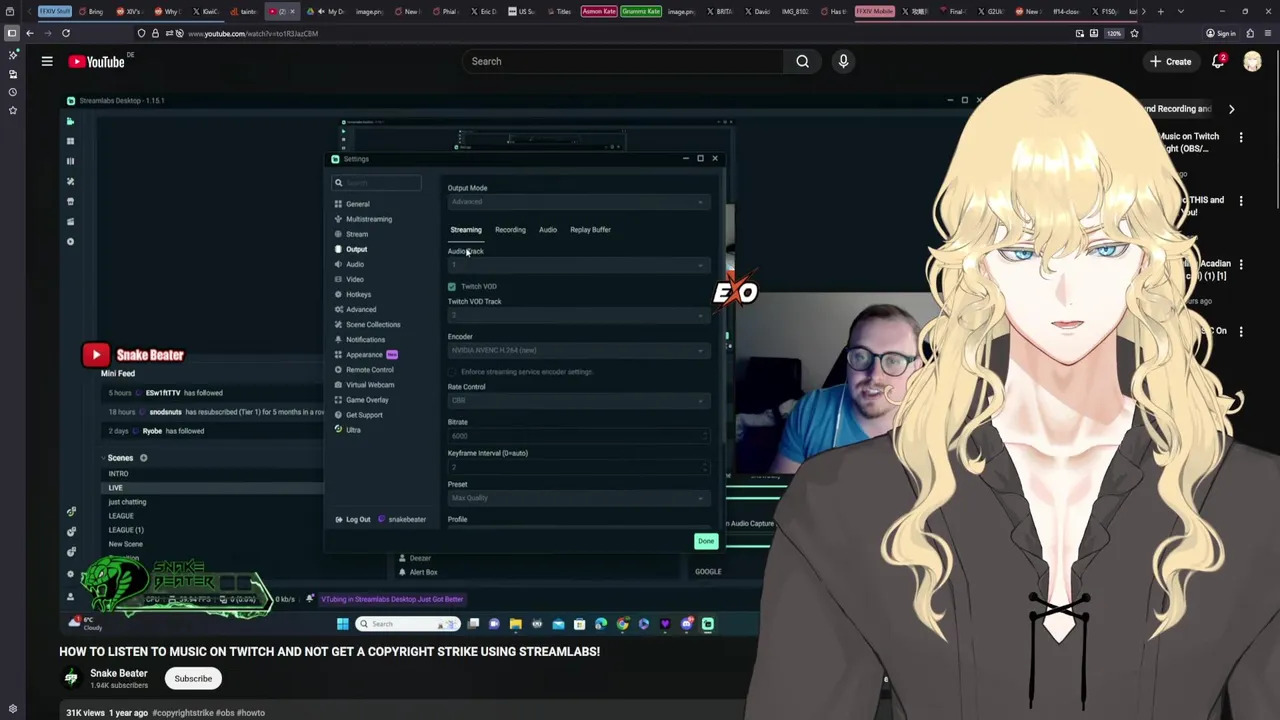This screenshot has width=1280, height=720.
Task: Click the YouTube logo
Action: tap(97, 62)
